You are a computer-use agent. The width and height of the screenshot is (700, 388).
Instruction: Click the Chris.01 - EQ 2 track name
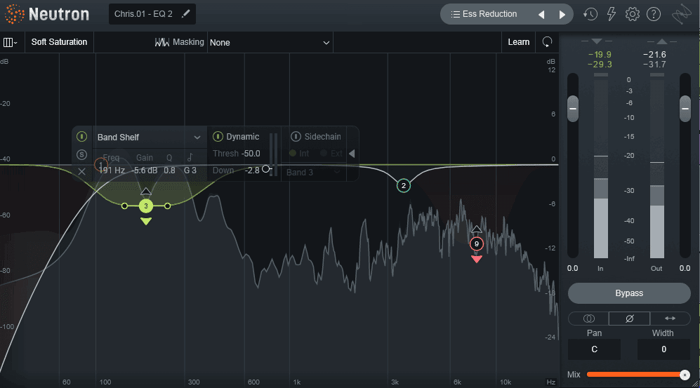click(x=143, y=14)
